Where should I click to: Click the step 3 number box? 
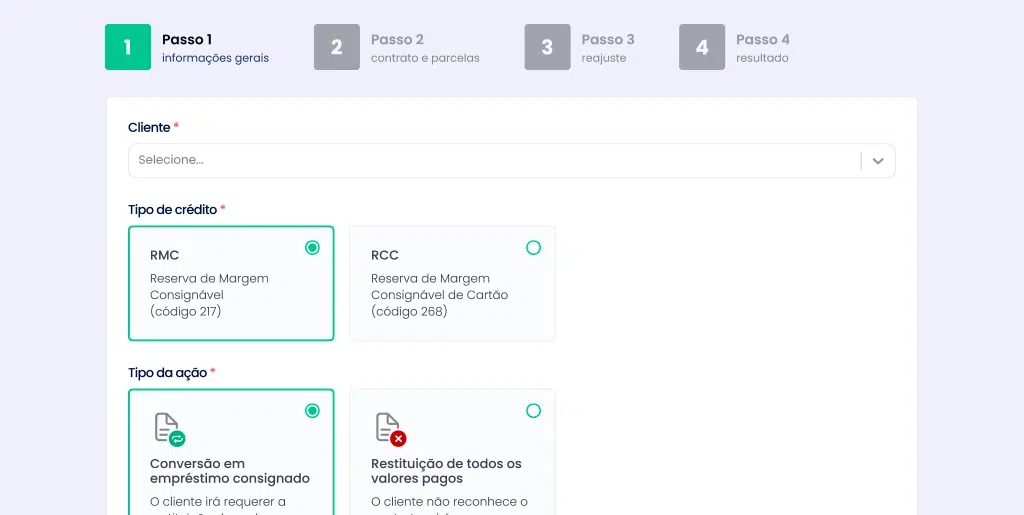[547, 47]
